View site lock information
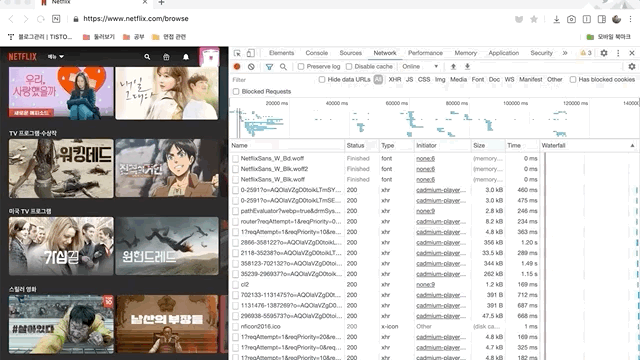The image size is (640, 360). [x=76, y=19]
